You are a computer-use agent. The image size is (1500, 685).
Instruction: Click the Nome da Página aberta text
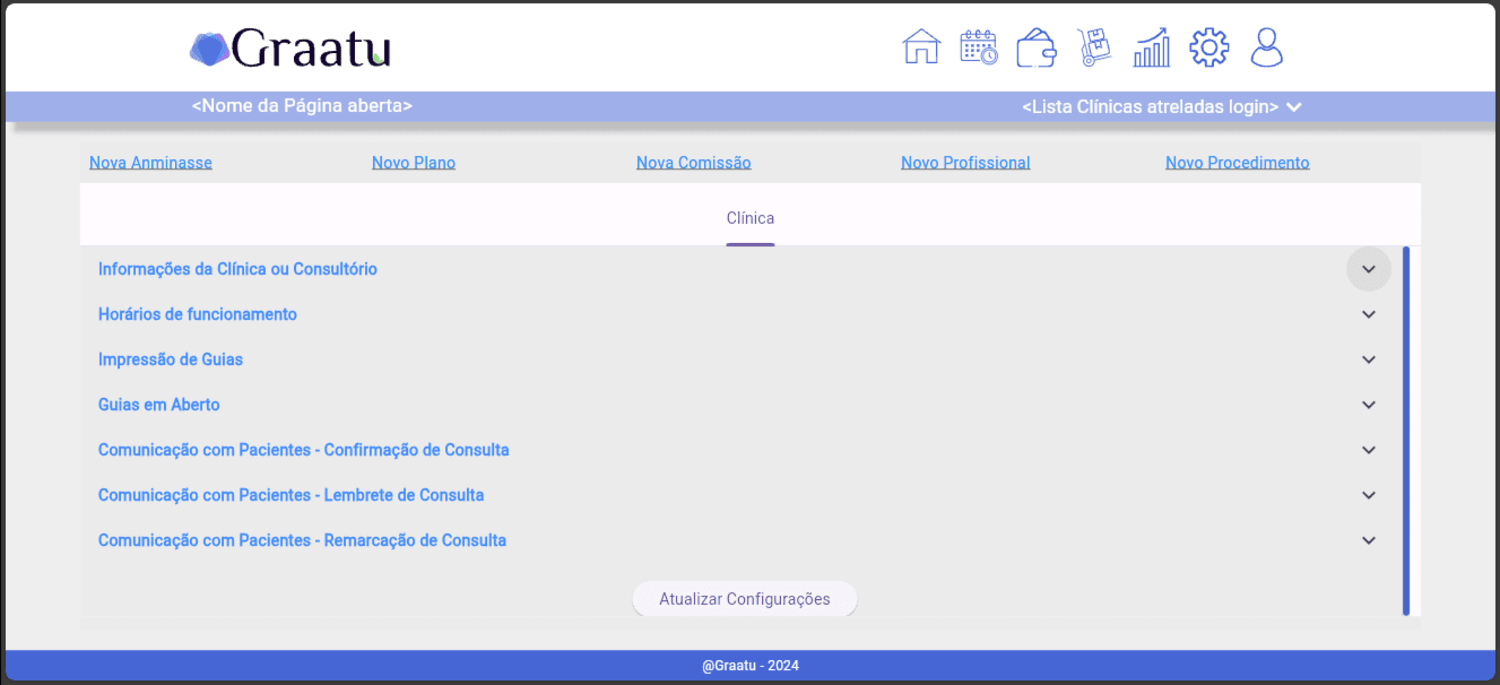coord(302,105)
